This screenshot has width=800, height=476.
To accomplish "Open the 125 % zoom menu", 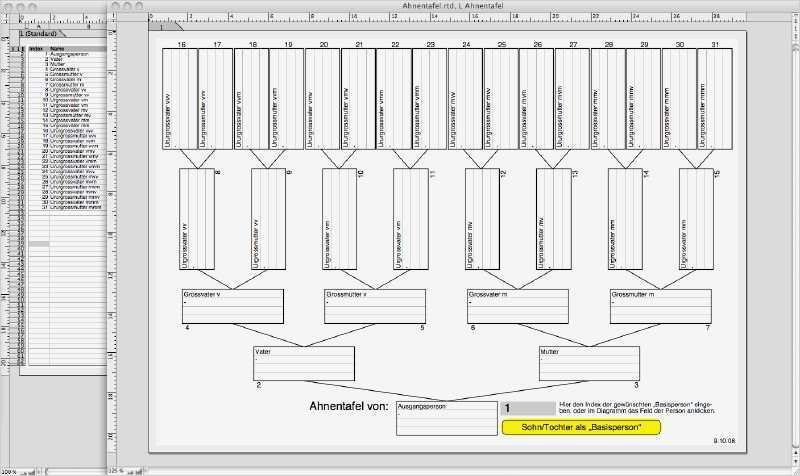I will coord(116,471).
